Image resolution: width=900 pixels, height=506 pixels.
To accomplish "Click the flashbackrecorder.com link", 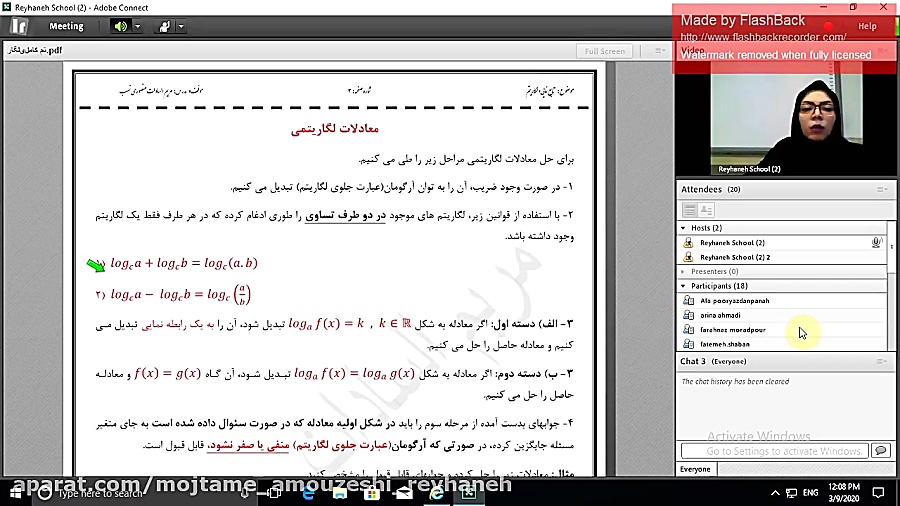I will point(763,37).
